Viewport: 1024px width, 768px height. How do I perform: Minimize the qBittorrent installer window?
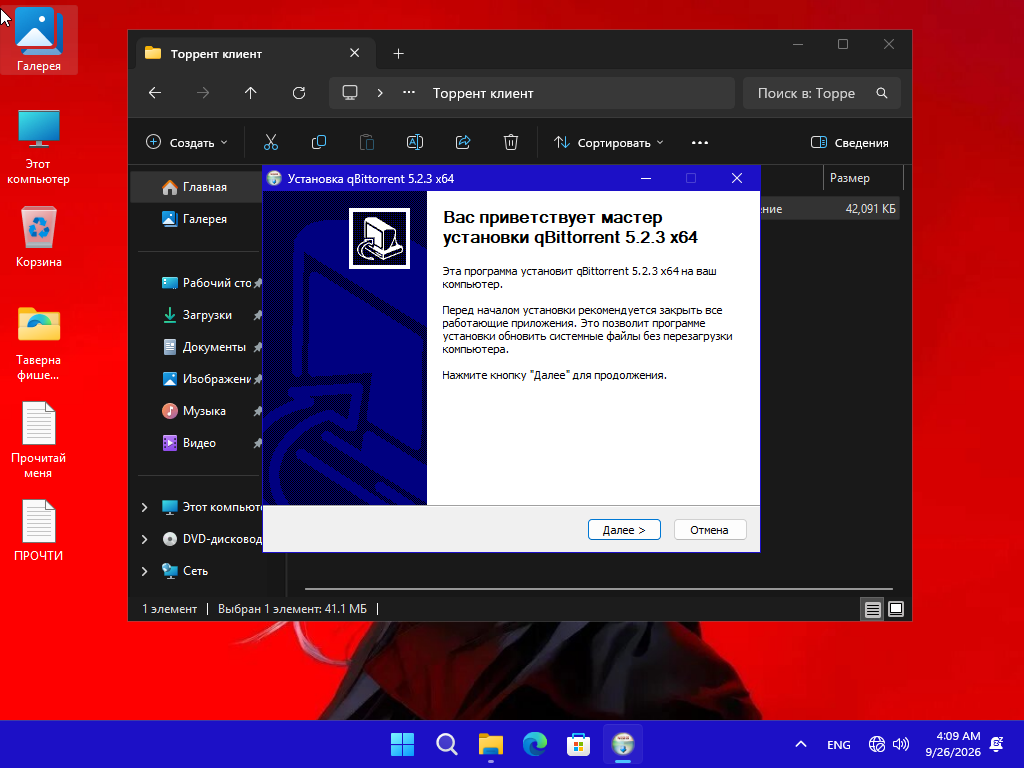[x=646, y=178]
